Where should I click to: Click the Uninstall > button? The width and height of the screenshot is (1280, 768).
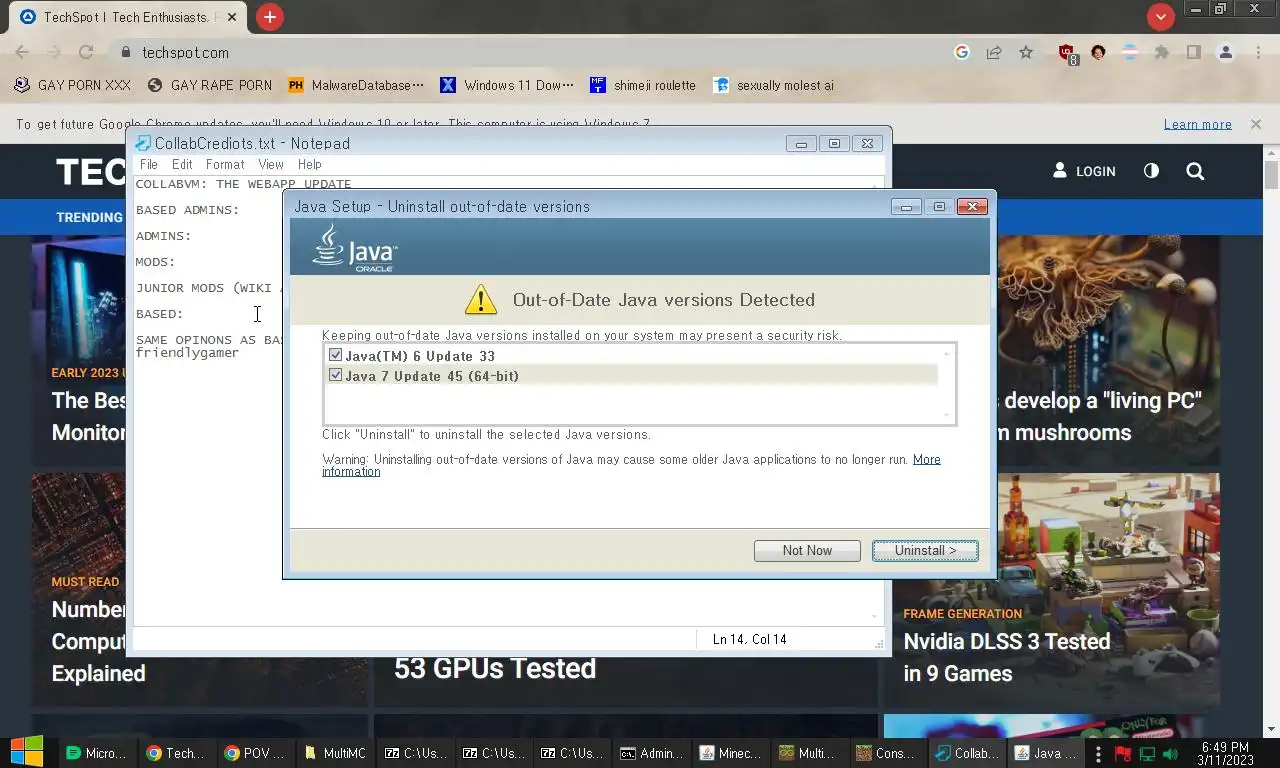[x=925, y=550]
